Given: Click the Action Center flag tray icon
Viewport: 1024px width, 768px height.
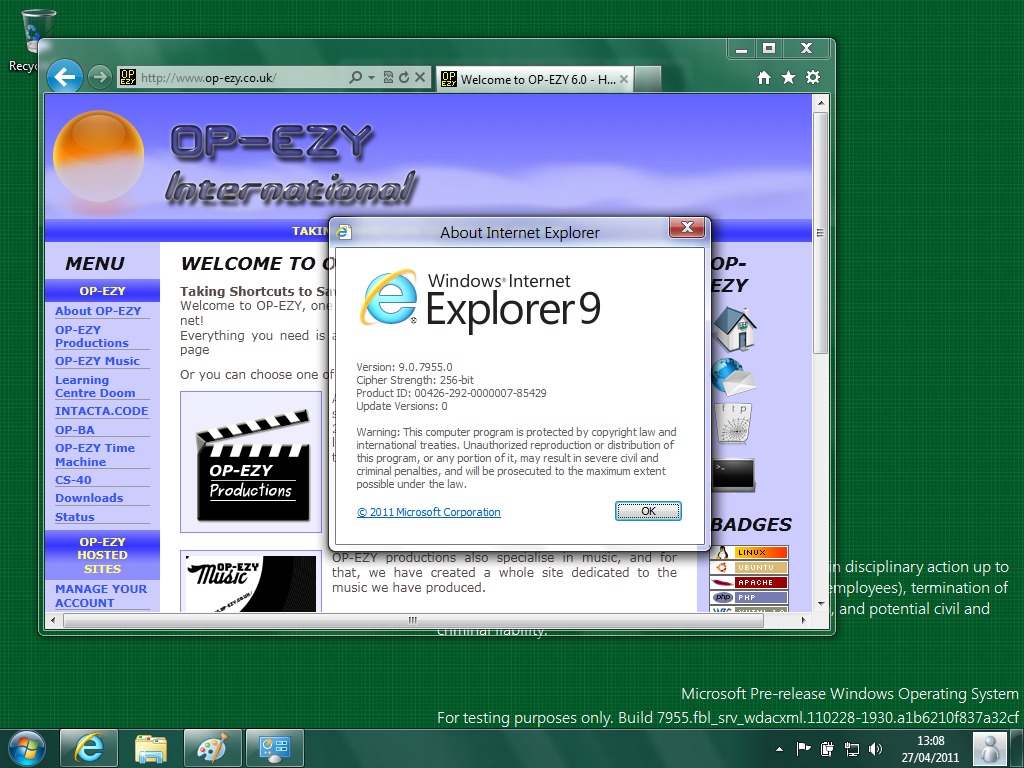Looking at the screenshot, I should (803, 749).
